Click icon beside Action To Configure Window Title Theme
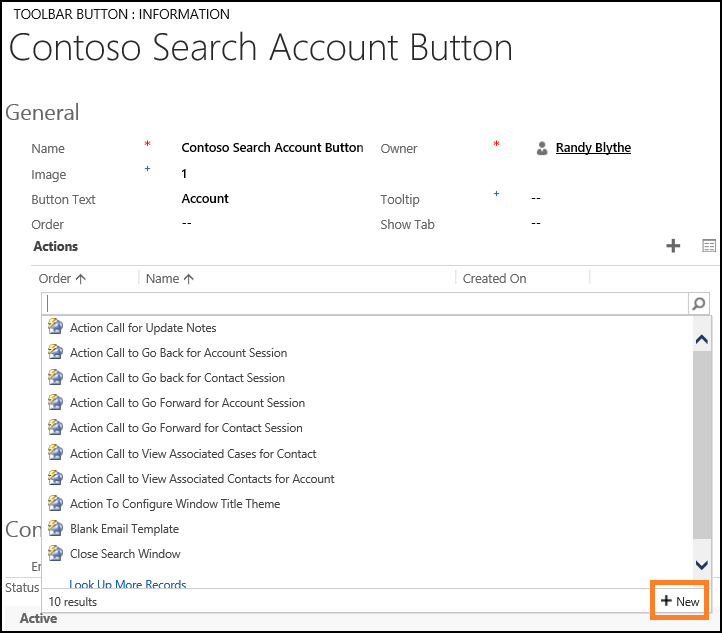The height and width of the screenshot is (633, 722). (x=56, y=504)
